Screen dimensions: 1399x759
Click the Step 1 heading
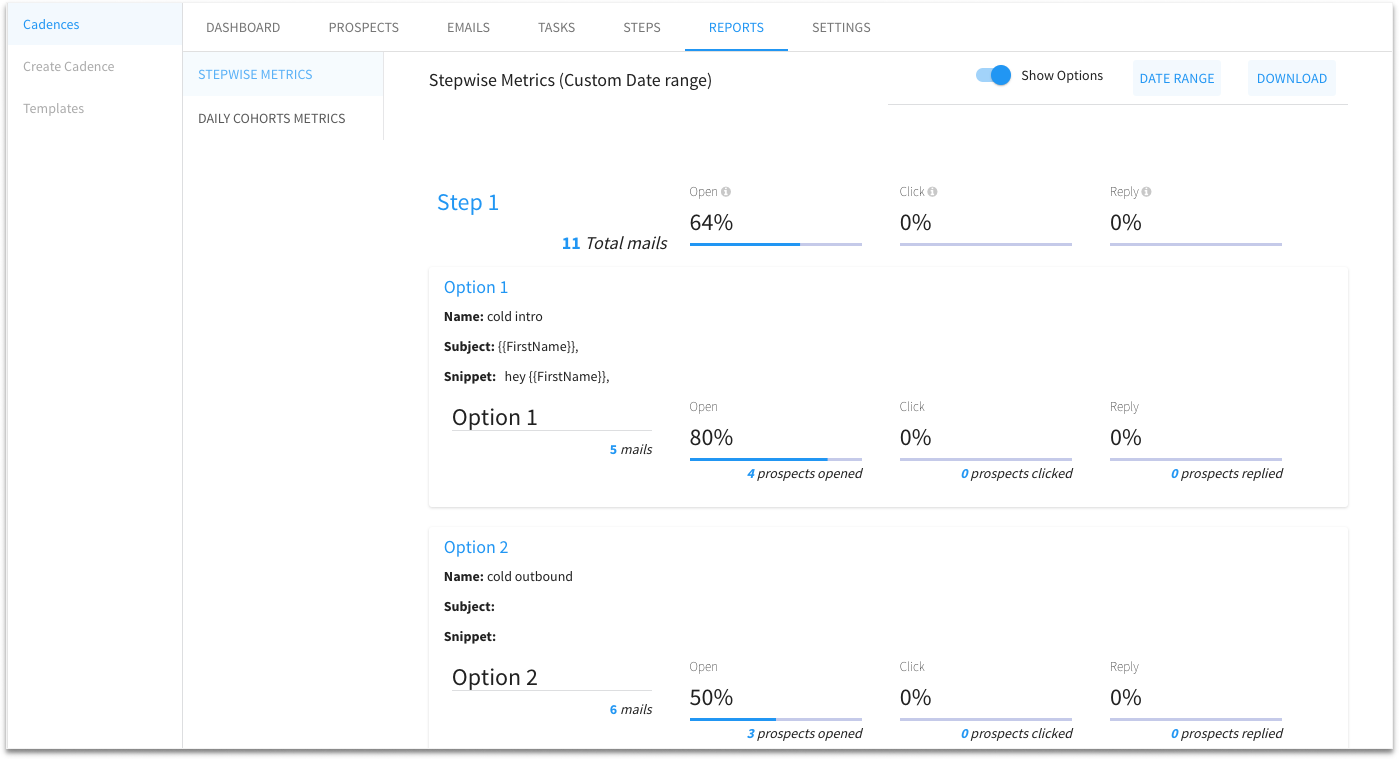pos(468,202)
